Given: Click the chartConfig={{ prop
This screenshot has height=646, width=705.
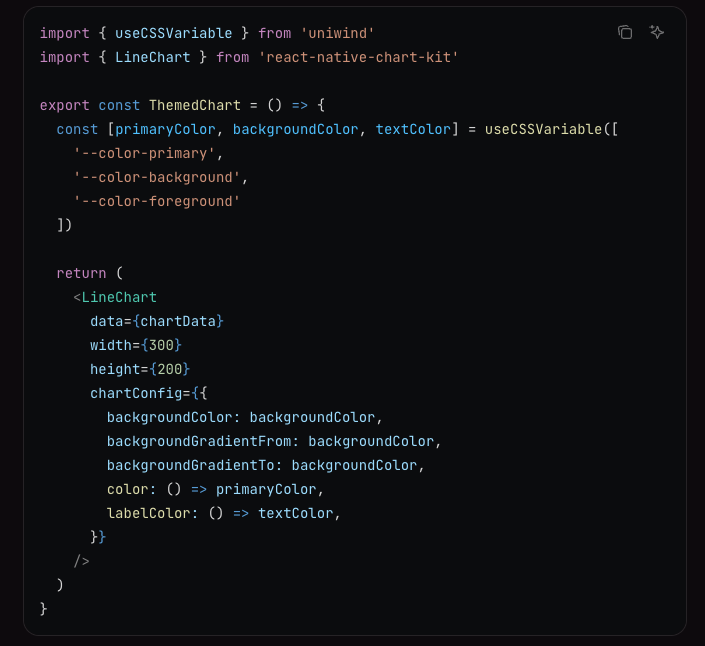Looking at the screenshot, I should click(x=148, y=393).
